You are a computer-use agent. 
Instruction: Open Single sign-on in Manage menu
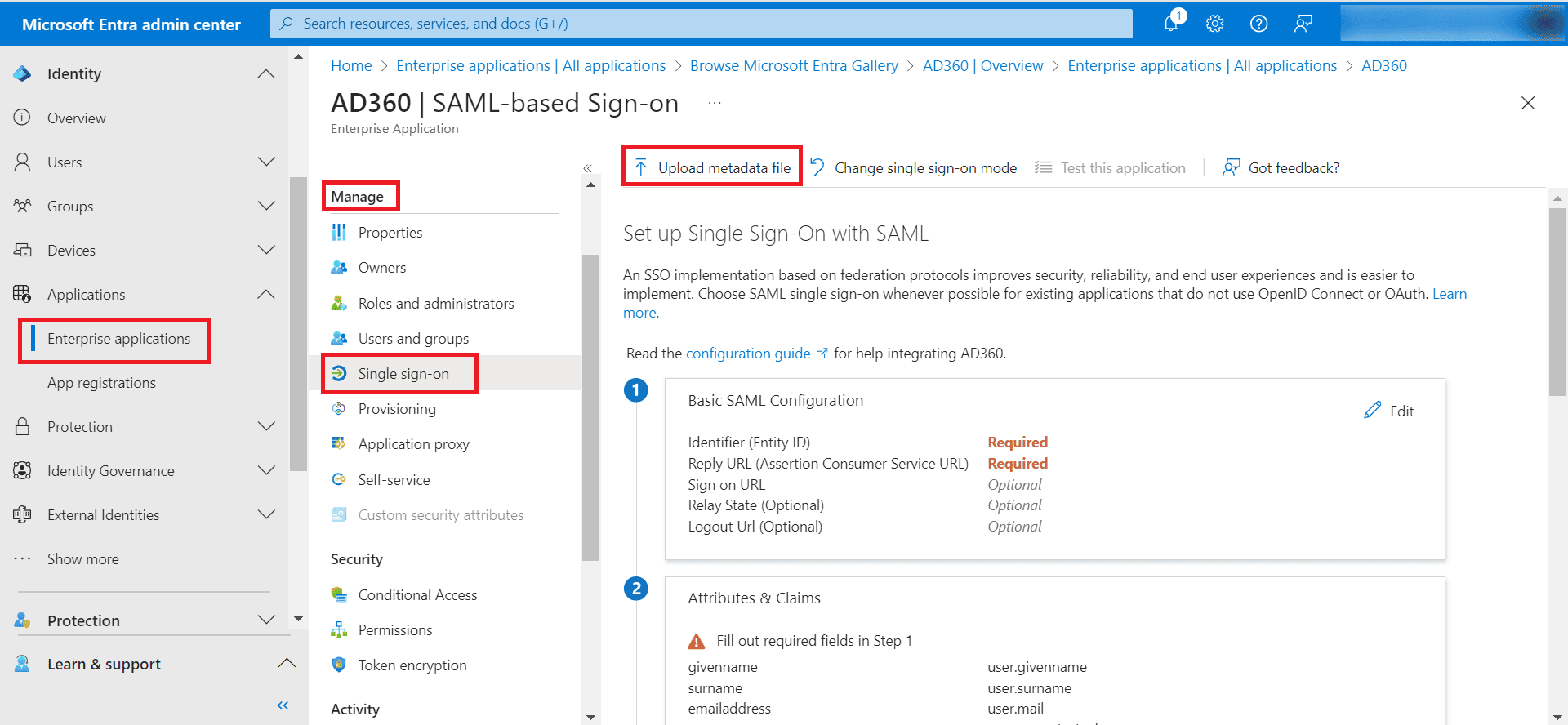coord(403,374)
